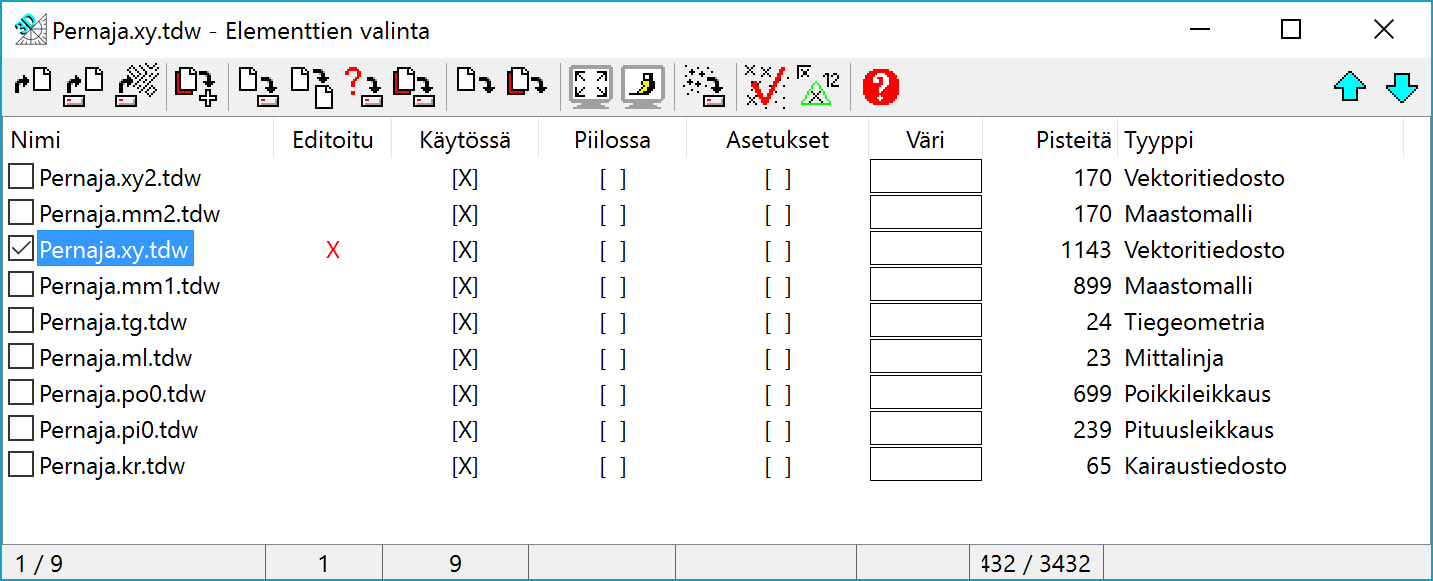The image size is (1433, 581).
Task: Toggle Käytössä [X] for Pernaja.mm1.tdw
Action: click(x=465, y=286)
